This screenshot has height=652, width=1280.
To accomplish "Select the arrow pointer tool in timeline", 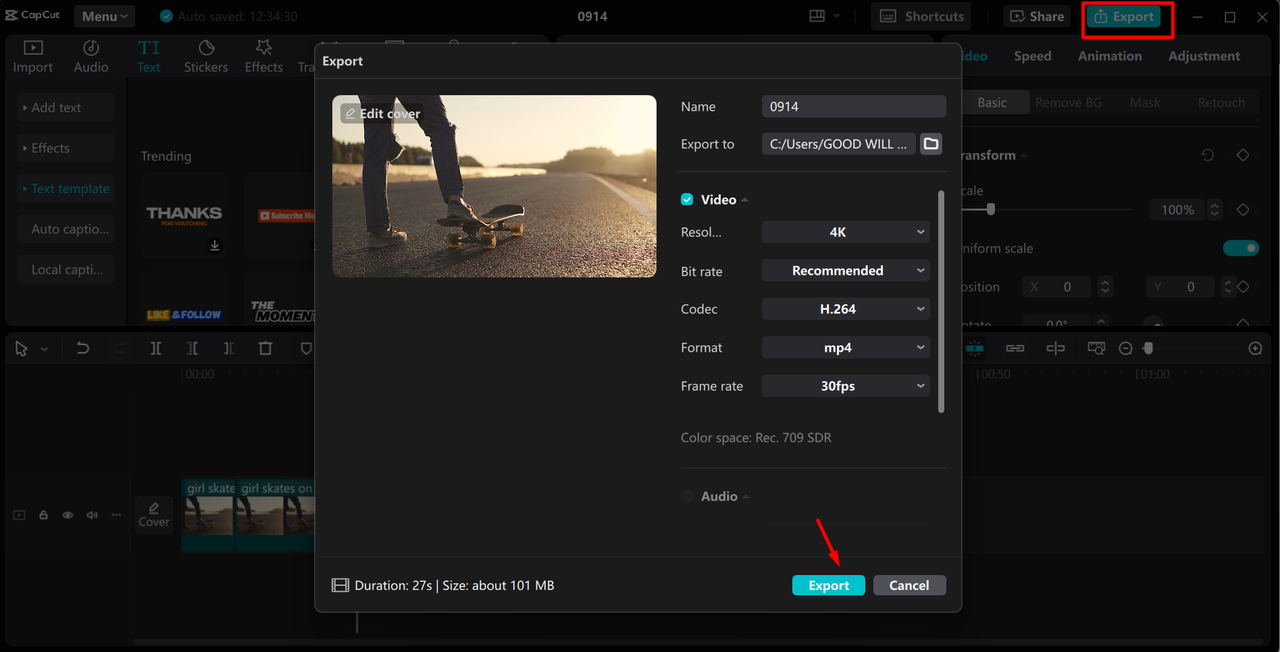I will click(21, 348).
